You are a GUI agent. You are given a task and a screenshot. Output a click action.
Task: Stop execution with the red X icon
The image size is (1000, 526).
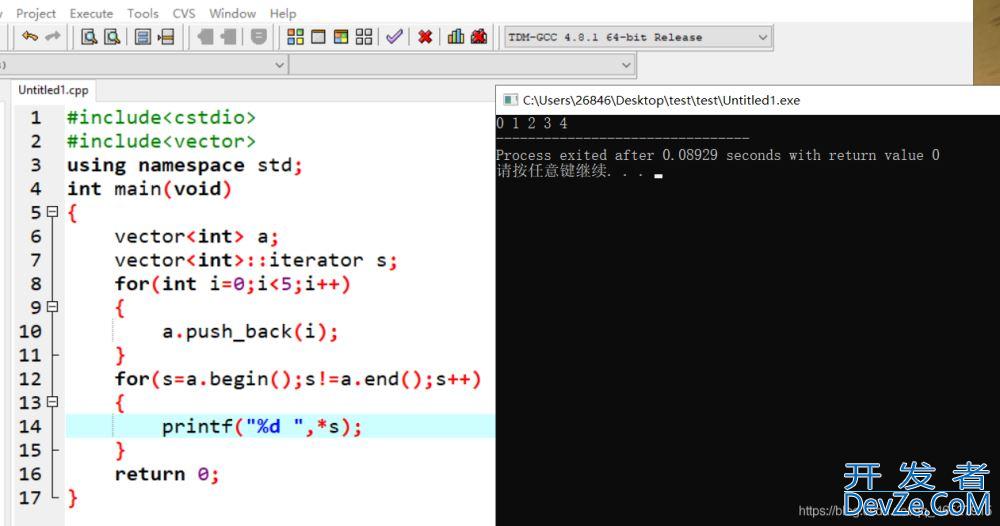[425, 37]
